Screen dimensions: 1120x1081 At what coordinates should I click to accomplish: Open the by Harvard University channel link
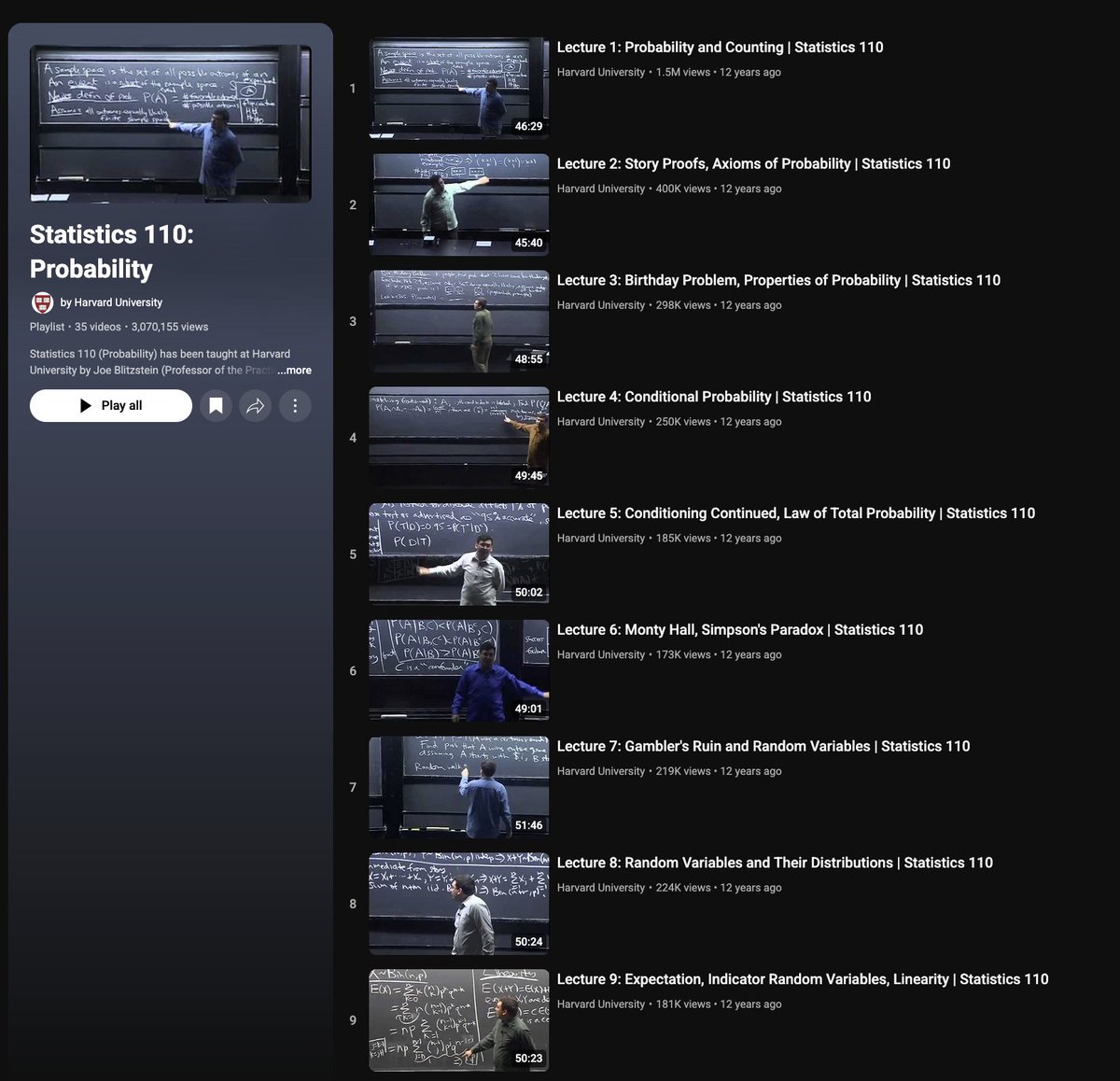coord(111,302)
